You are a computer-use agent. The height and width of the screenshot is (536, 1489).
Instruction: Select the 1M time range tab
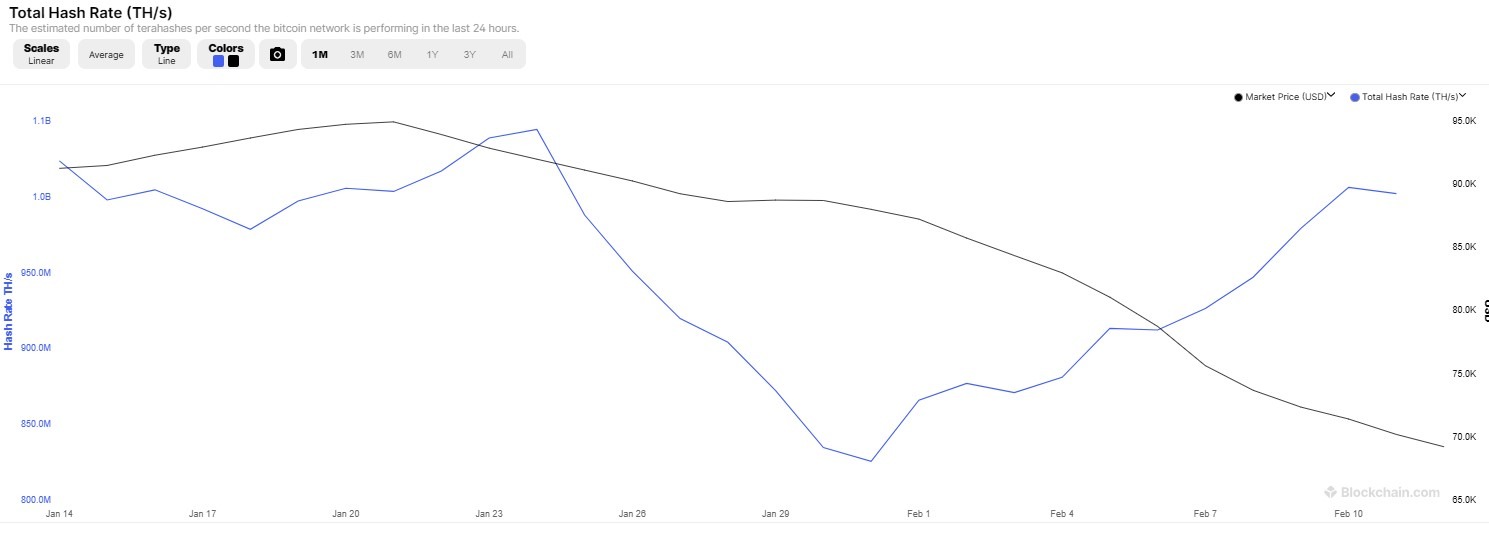coord(320,55)
